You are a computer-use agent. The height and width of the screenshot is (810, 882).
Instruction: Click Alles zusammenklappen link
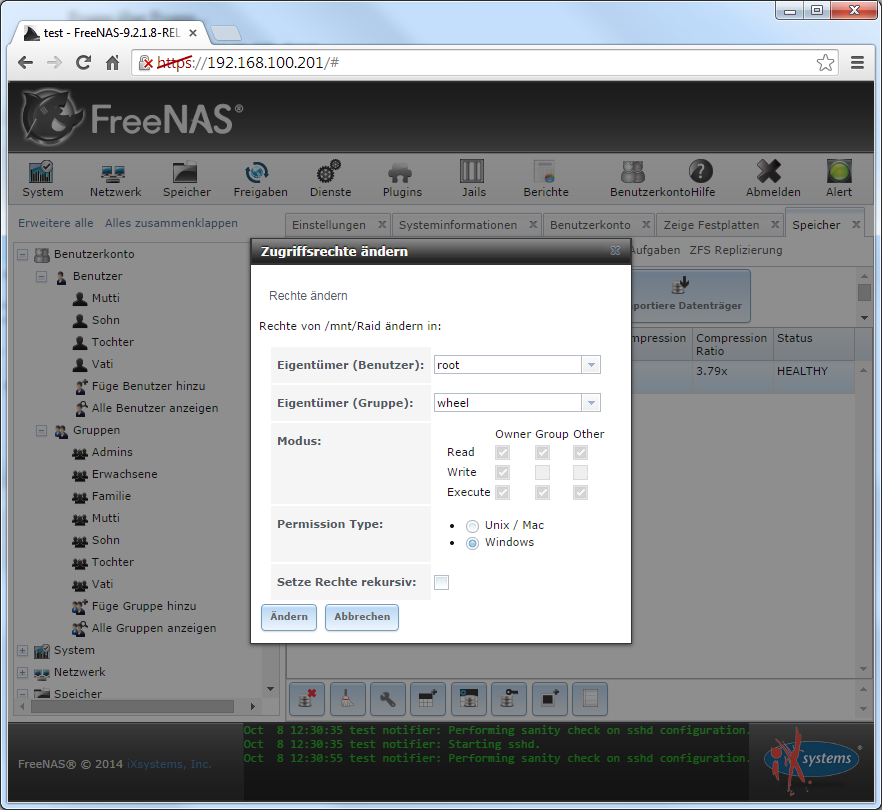(172, 223)
